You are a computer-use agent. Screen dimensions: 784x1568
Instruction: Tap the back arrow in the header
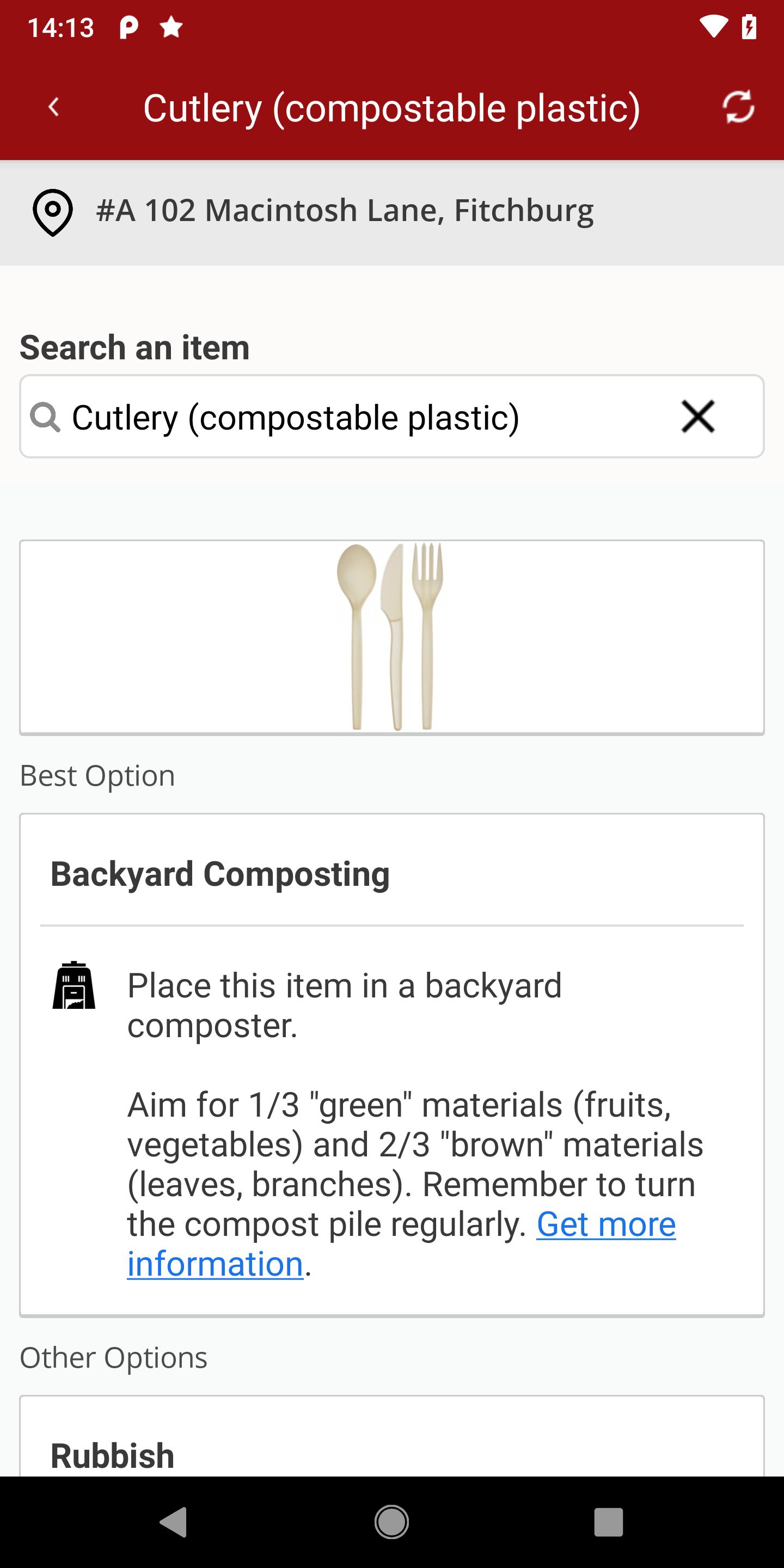click(53, 107)
